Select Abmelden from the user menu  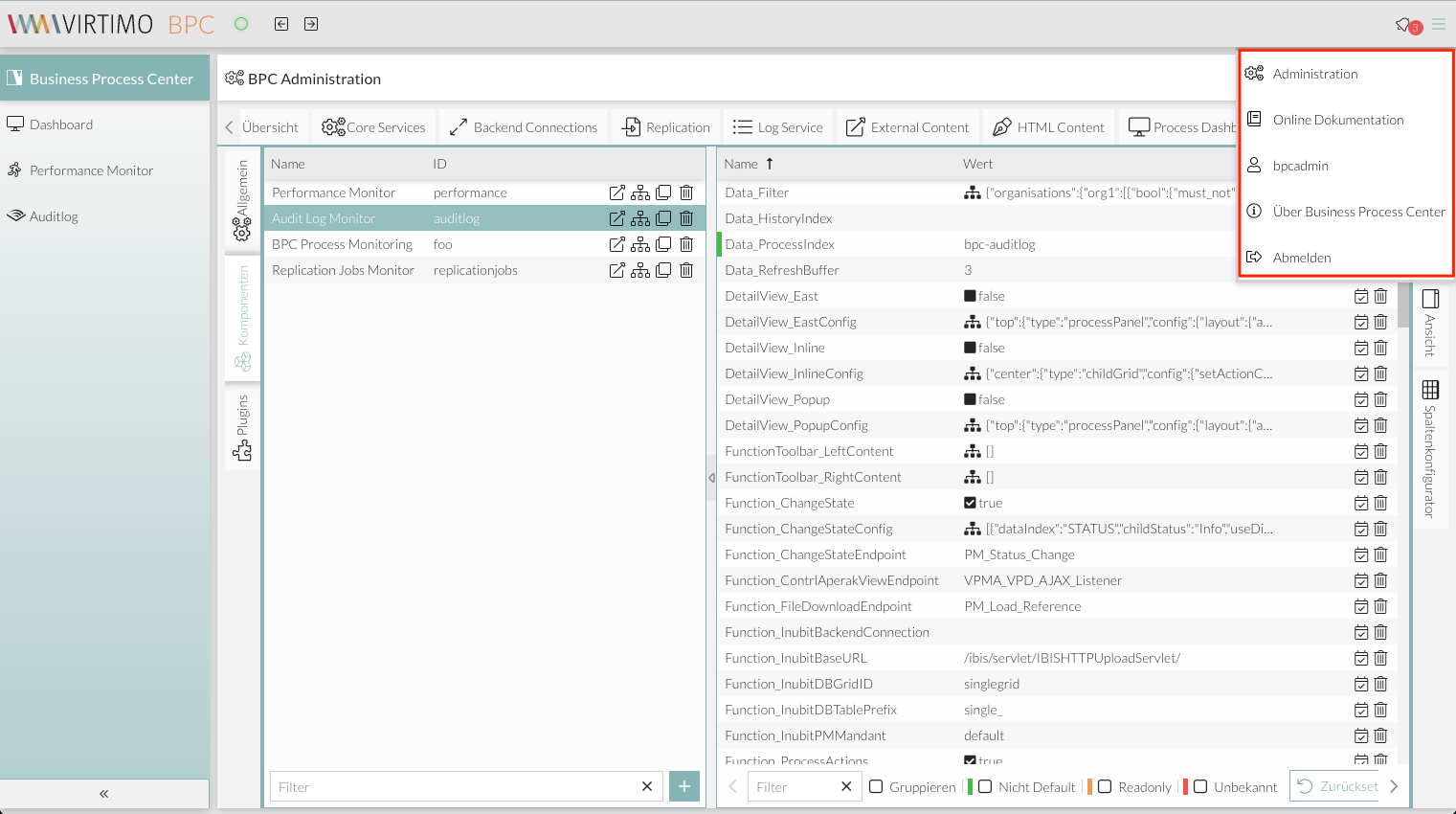tap(1302, 258)
